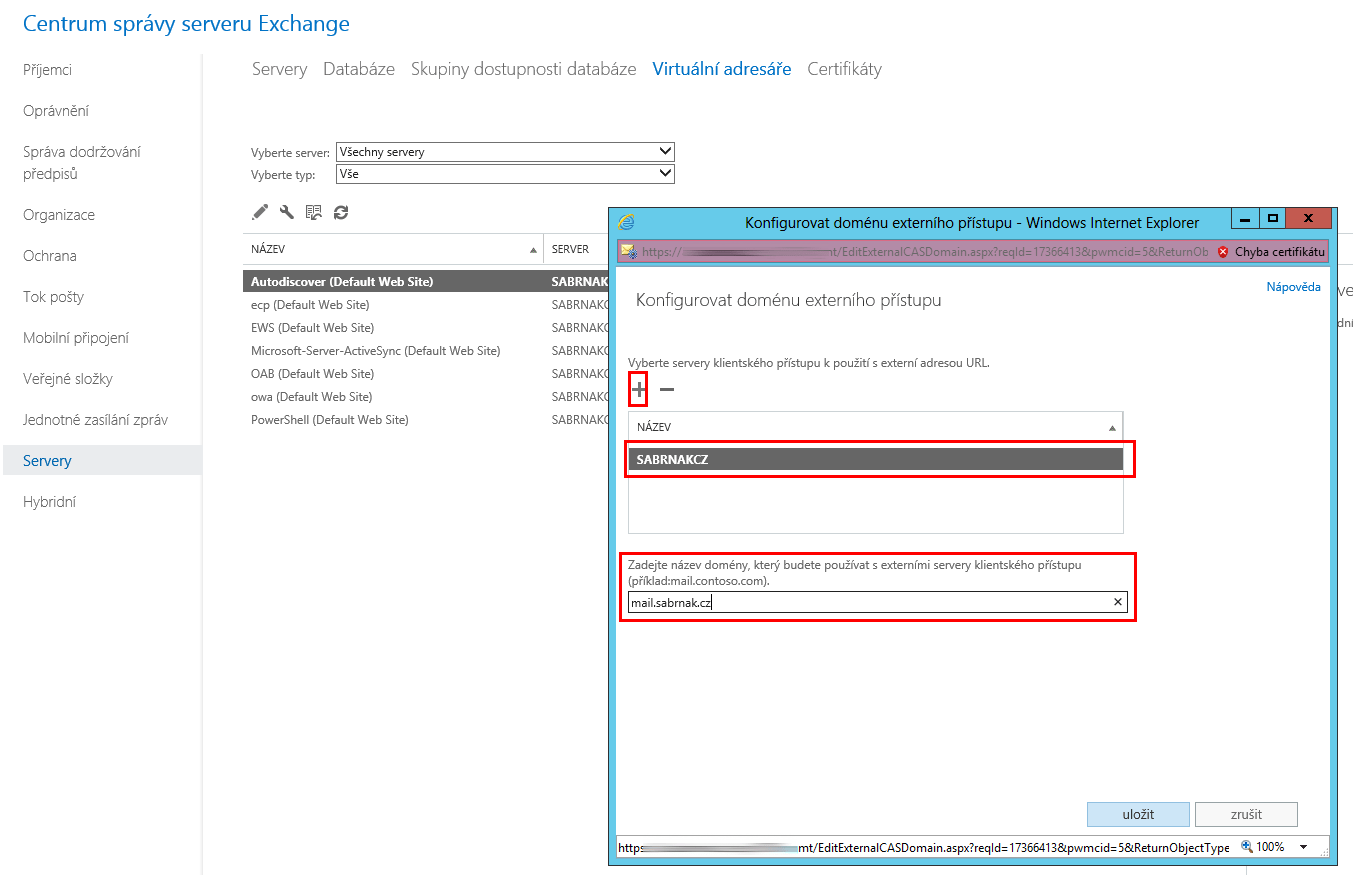
Task: Remove server using the minus icon
Action: (667, 389)
